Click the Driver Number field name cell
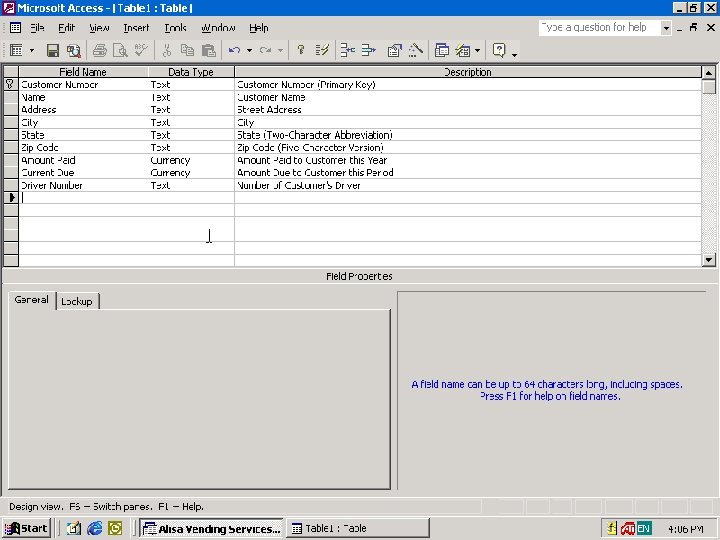The height and width of the screenshot is (540, 720). pyautogui.click(x=83, y=186)
